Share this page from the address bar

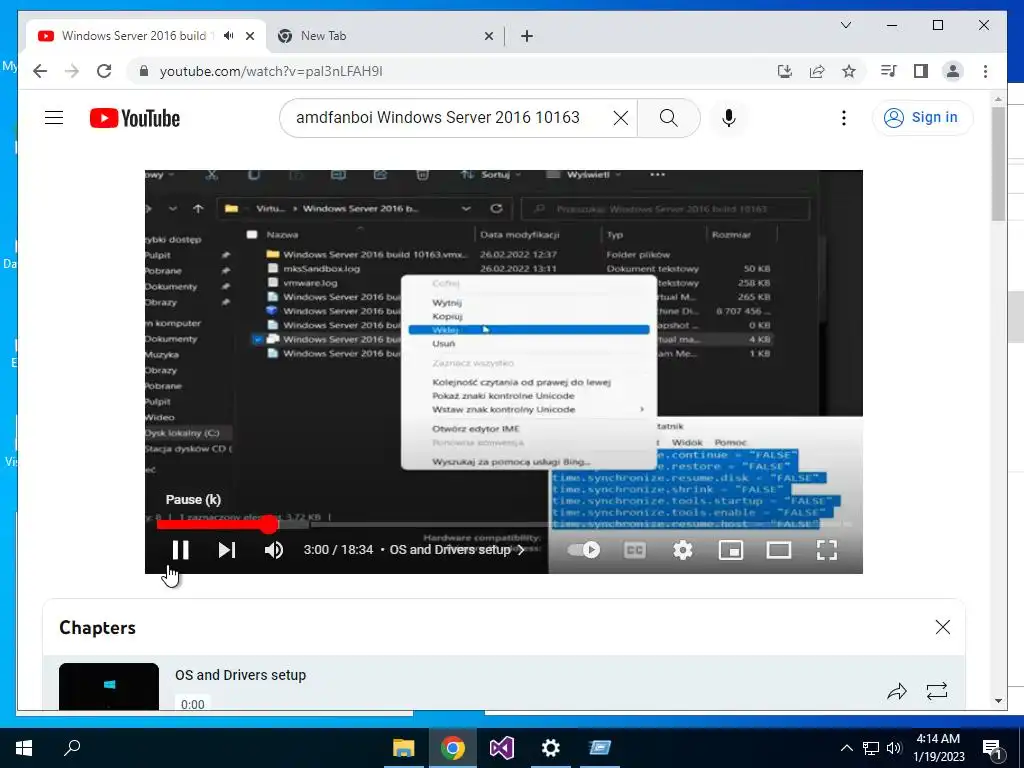coord(816,71)
